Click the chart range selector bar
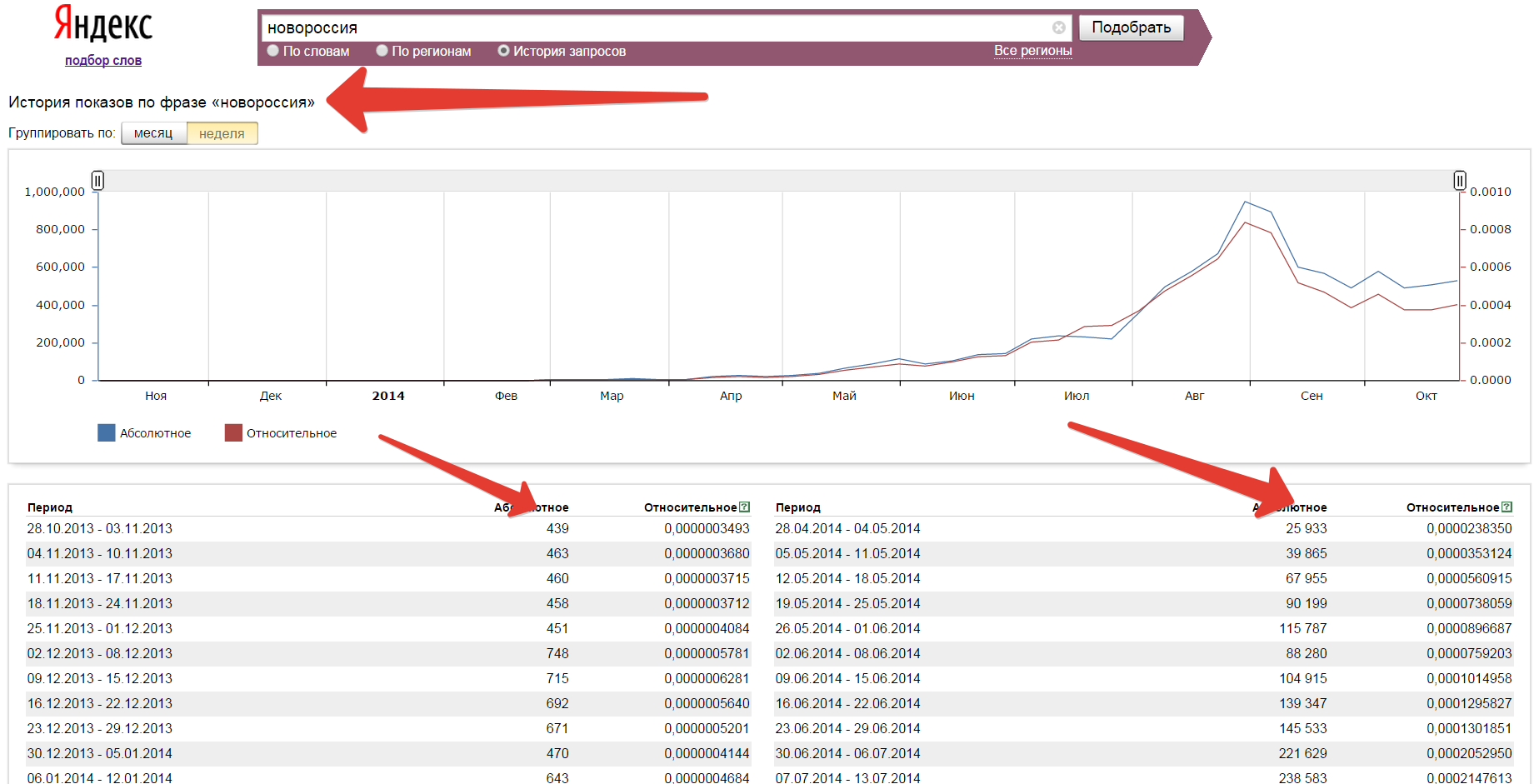This screenshot has width=1539, height=784. point(778,180)
